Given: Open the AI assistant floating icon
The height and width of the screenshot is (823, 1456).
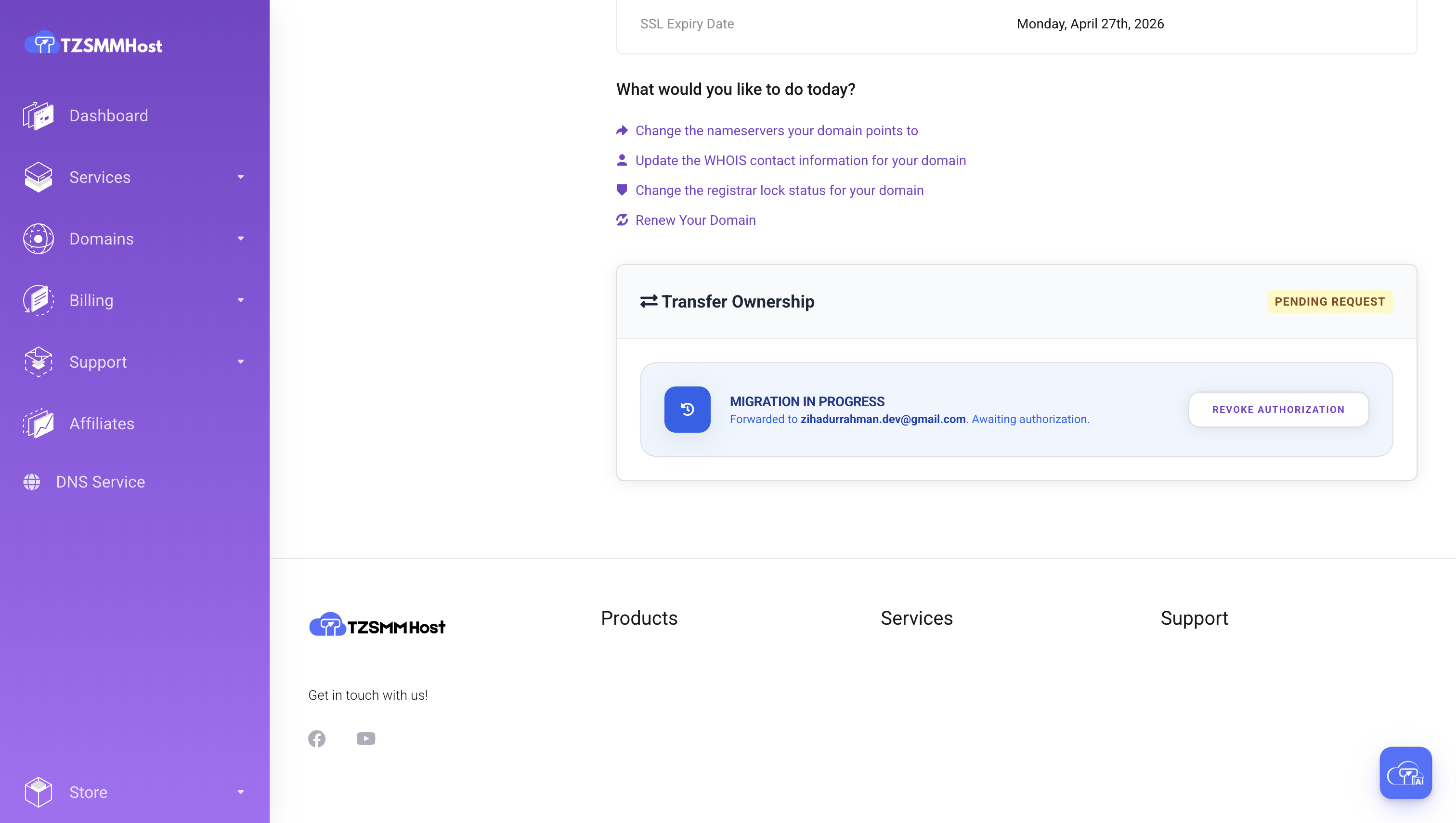Looking at the screenshot, I should (1405, 772).
